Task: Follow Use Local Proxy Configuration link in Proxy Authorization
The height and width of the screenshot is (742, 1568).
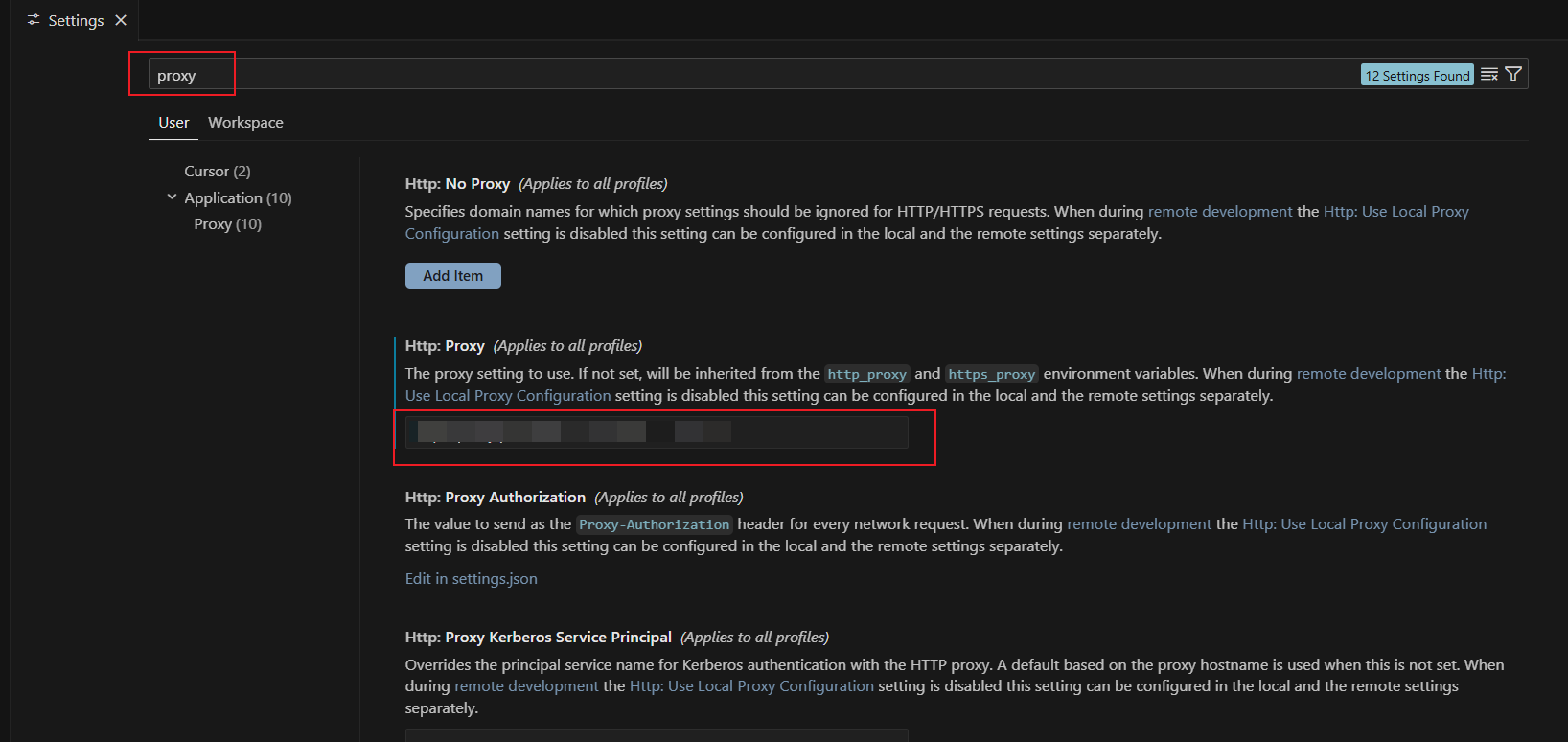Action: click(1364, 524)
